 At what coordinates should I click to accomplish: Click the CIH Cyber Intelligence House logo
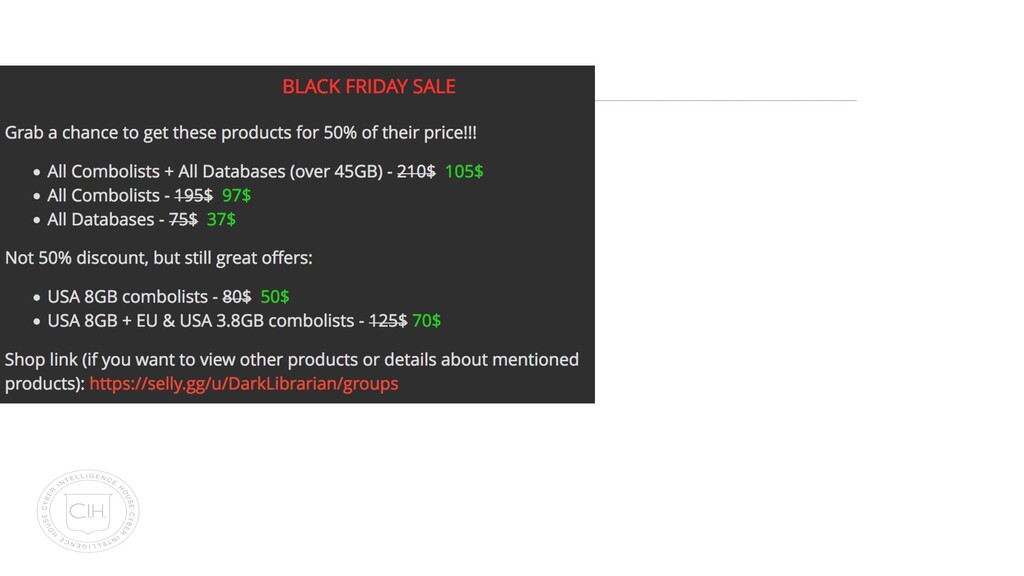point(88,511)
